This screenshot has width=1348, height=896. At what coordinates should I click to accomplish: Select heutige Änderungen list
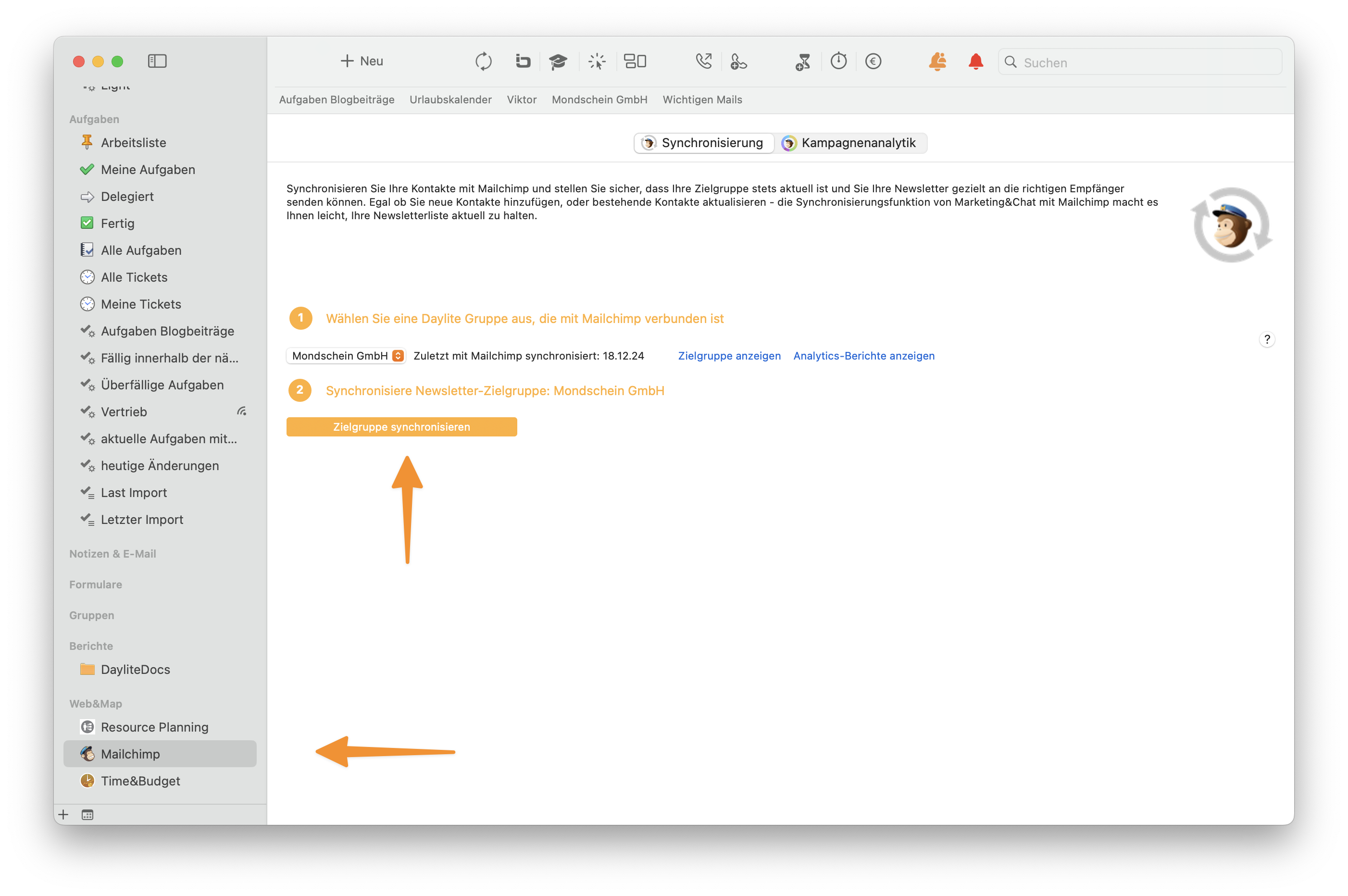160,465
